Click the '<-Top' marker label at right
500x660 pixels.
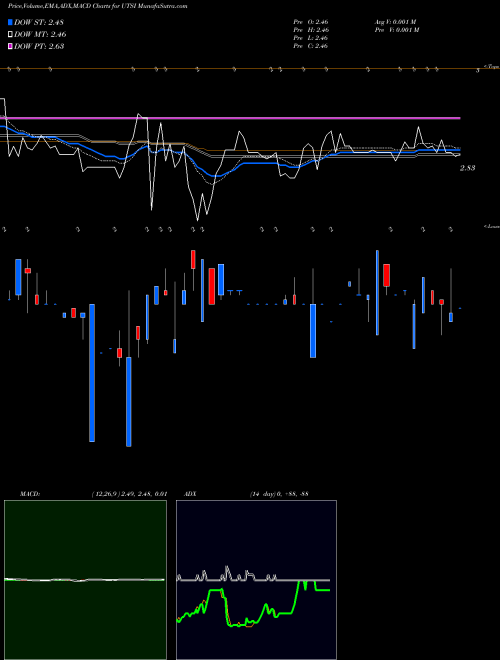(x=491, y=66)
